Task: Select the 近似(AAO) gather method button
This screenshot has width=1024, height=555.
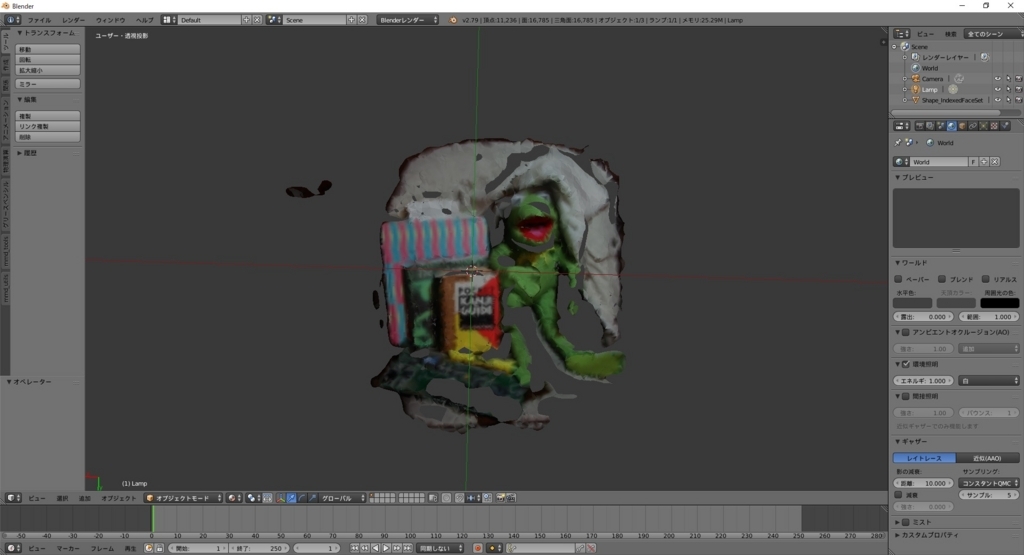Action: pyautogui.click(x=987, y=457)
